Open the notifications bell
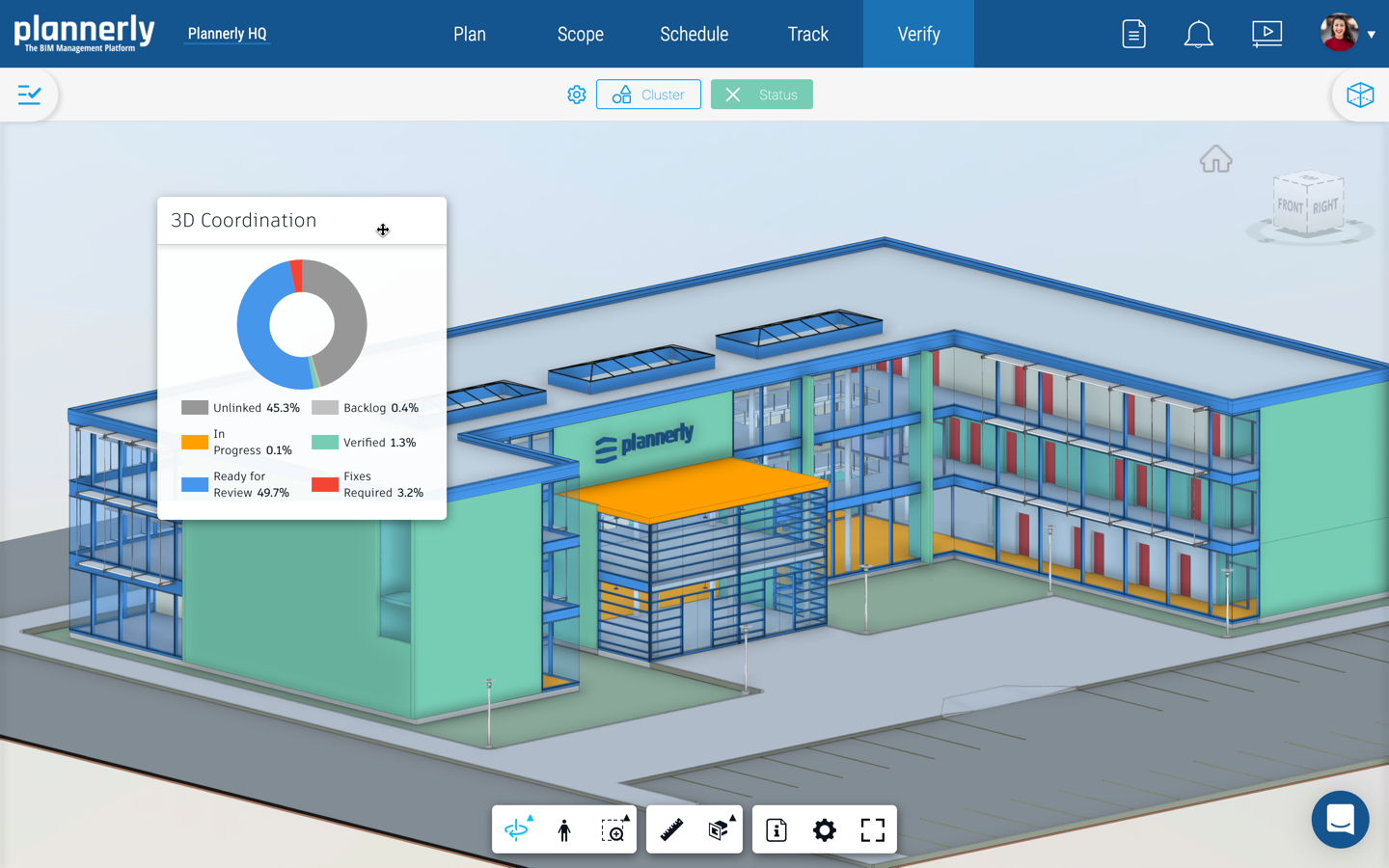 pyautogui.click(x=1198, y=34)
